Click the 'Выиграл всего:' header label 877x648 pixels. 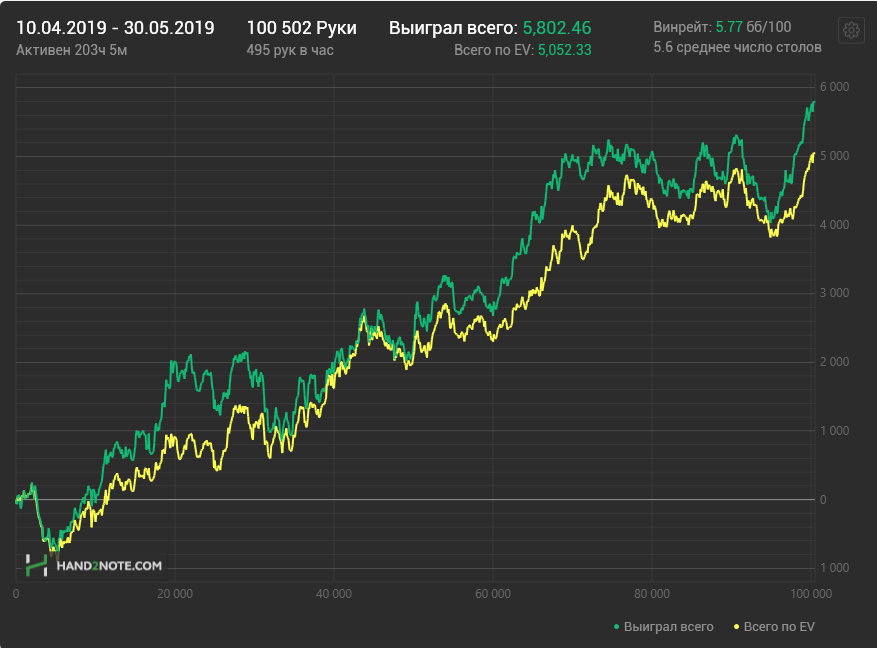pos(453,28)
